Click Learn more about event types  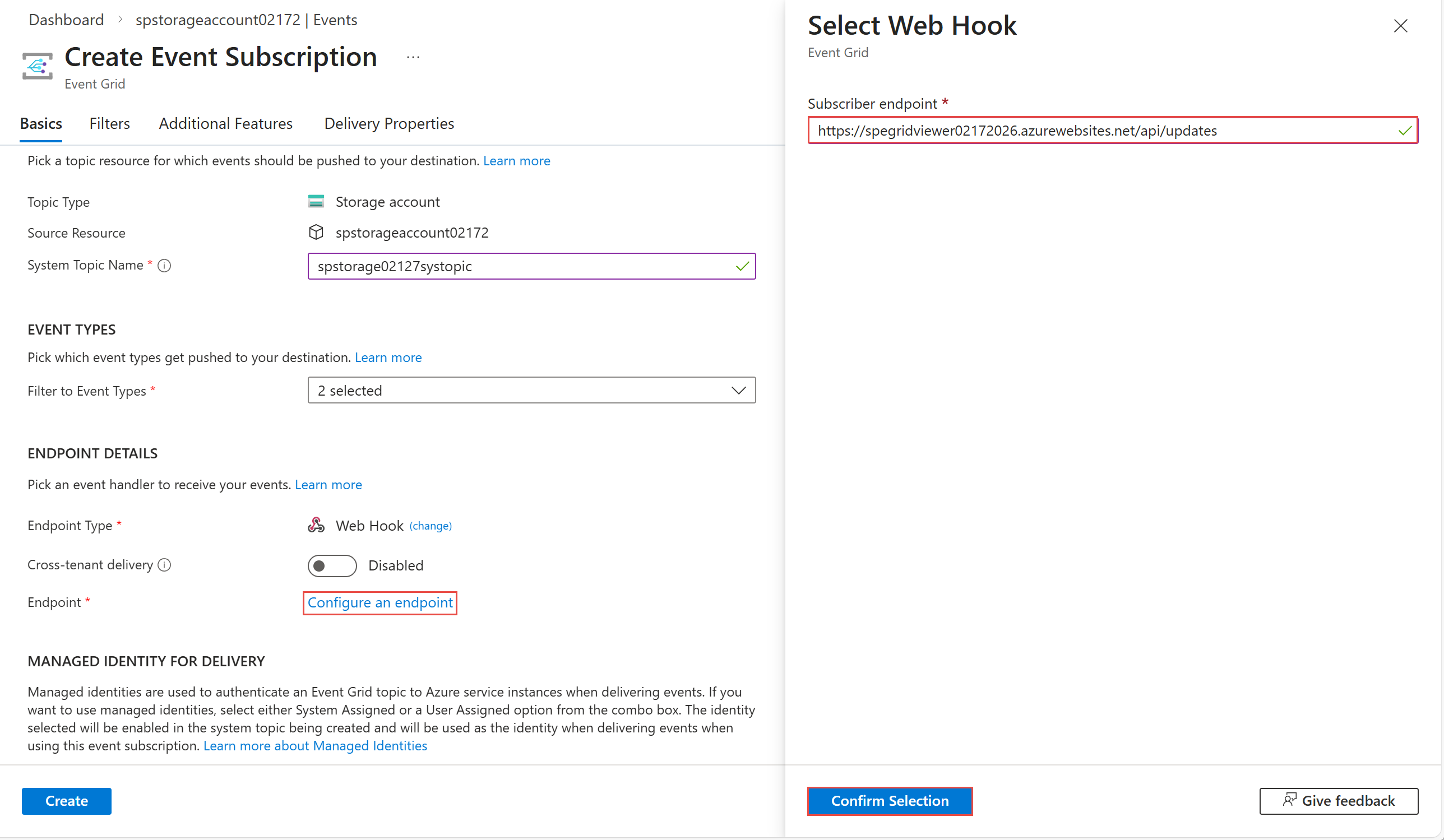pyautogui.click(x=388, y=358)
